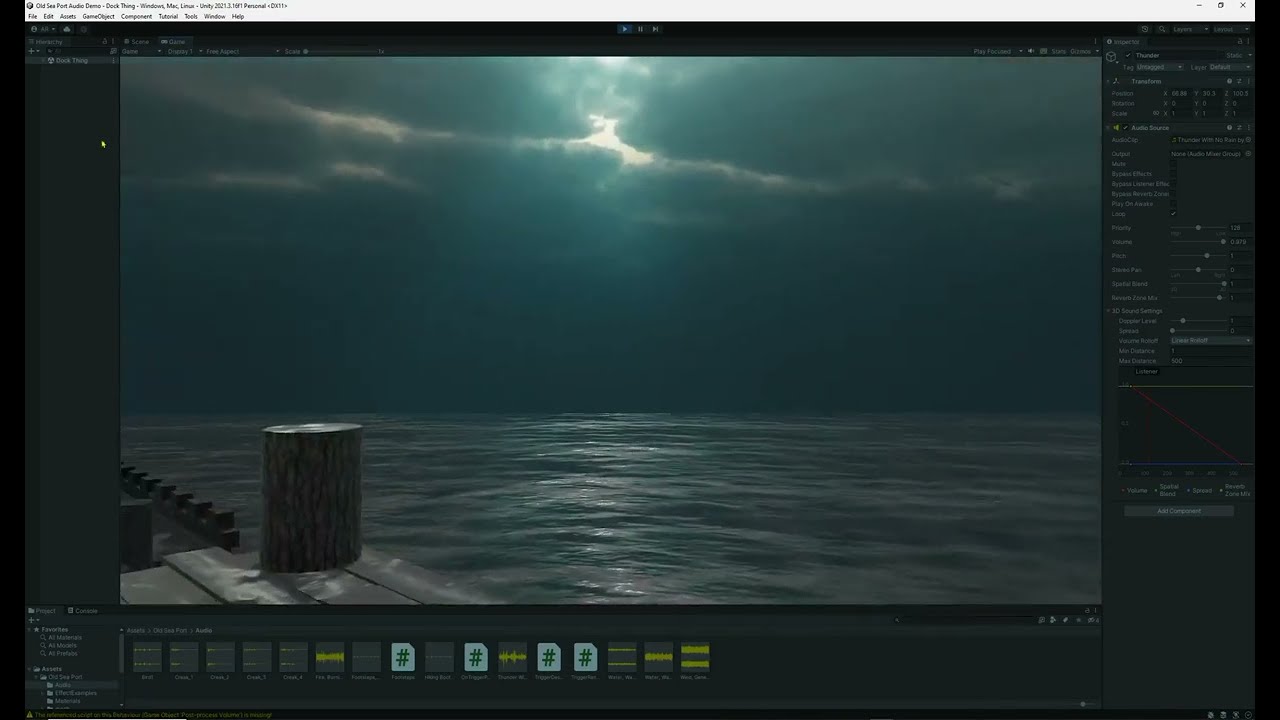Viewport: 1280px width, 720px height.
Task: Collapse the Transform component
Action: click(1109, 81)
